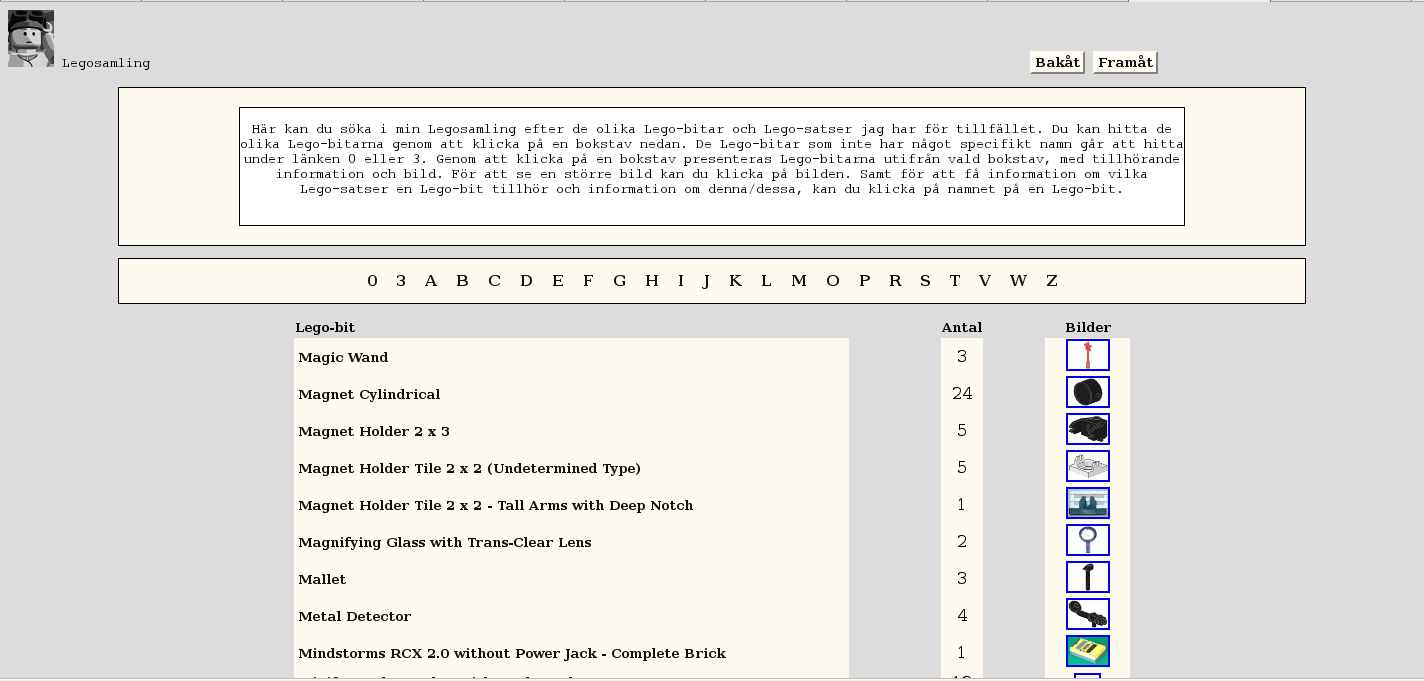Click the quantity 24 for Magnet Cylindrical
Image resolution: width=1424 pixels, height=681 pixels.
tap(962, 394)
